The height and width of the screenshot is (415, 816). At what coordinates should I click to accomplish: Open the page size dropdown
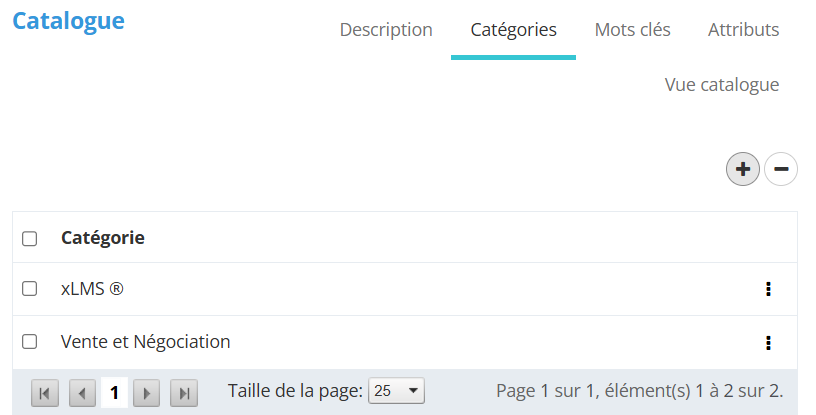click(397, 391)
